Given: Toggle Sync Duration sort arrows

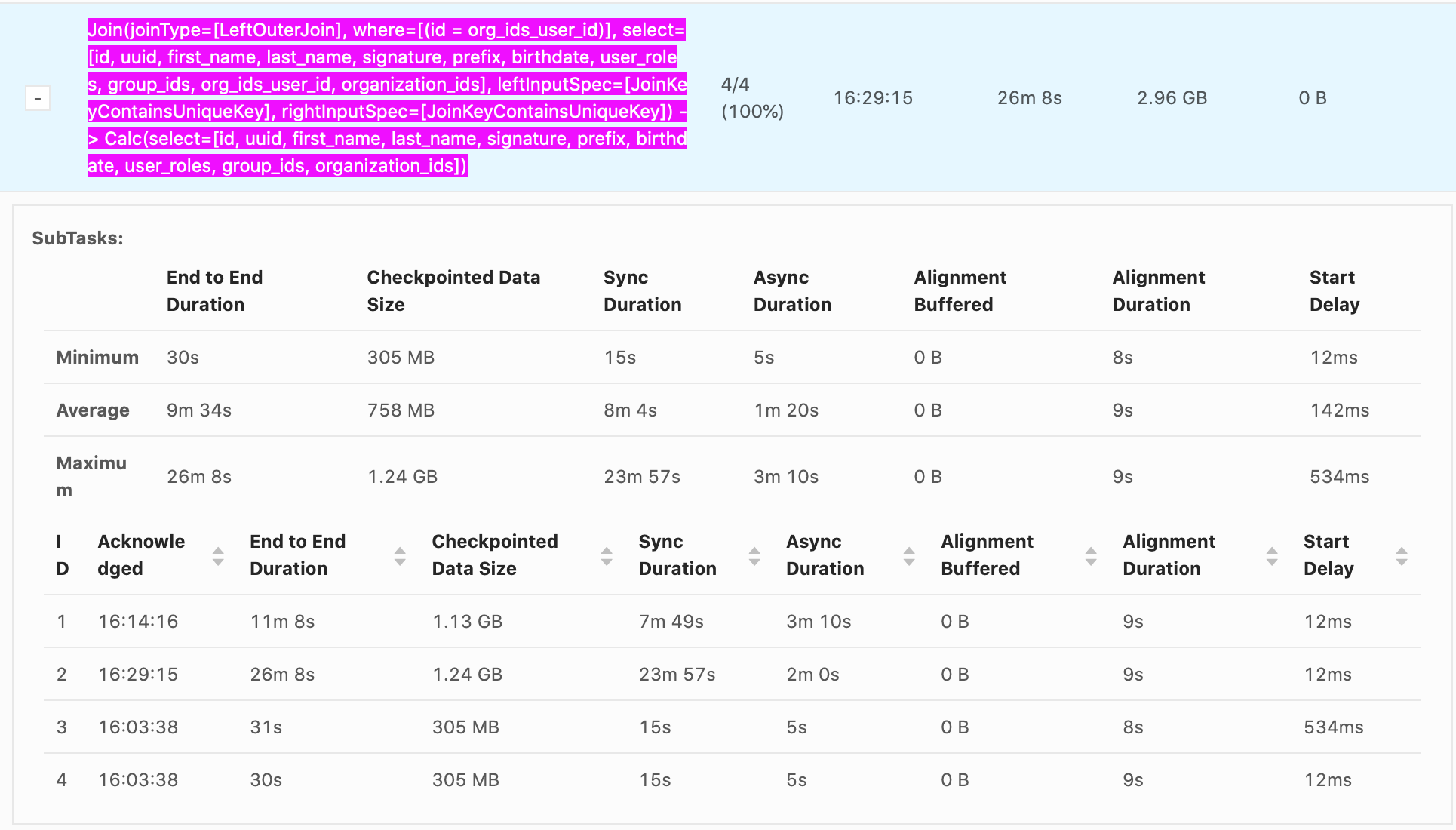Looking at the screenshot, I should 754,556.
